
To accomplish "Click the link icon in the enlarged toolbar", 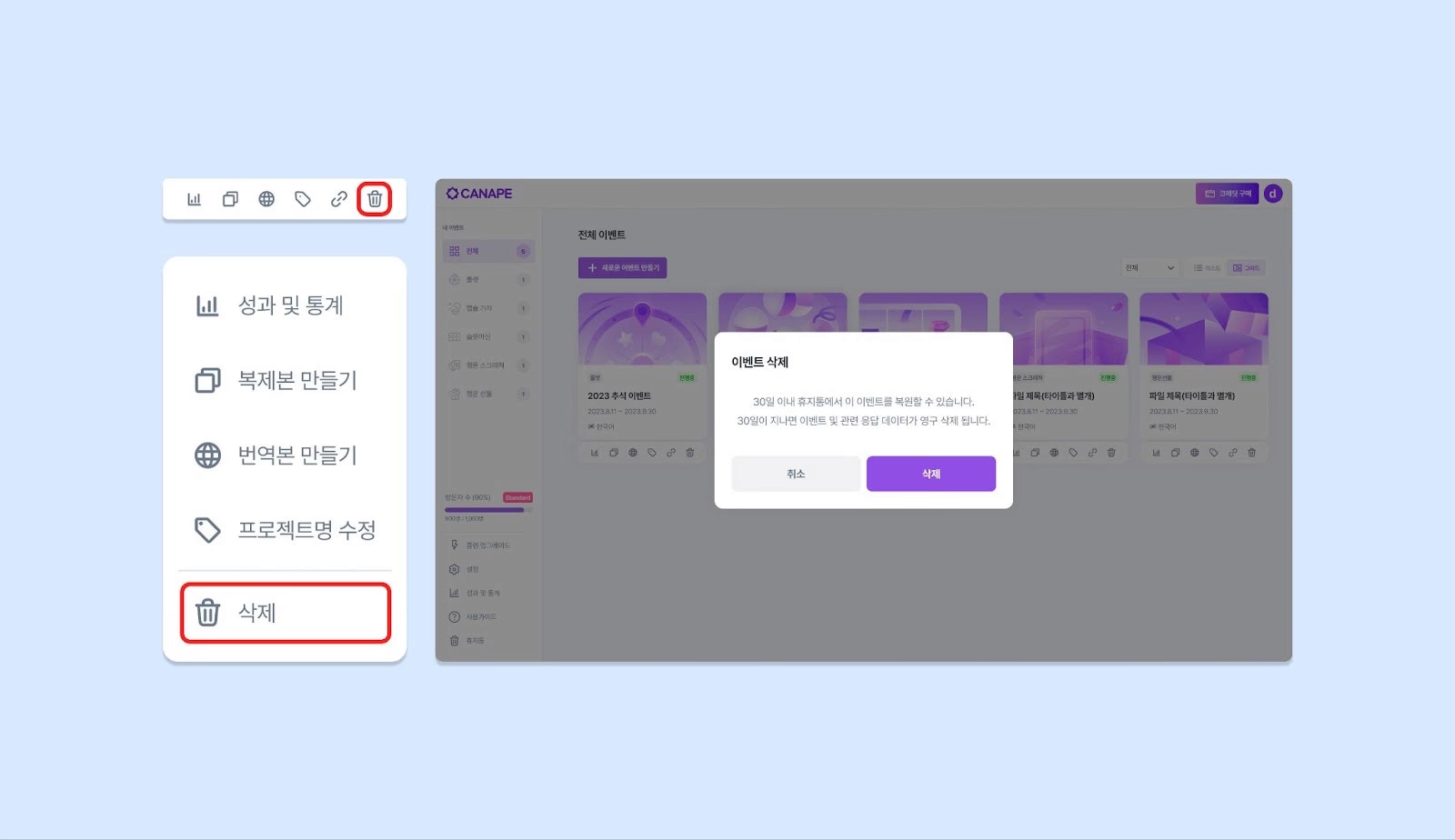I will (339, 199).
